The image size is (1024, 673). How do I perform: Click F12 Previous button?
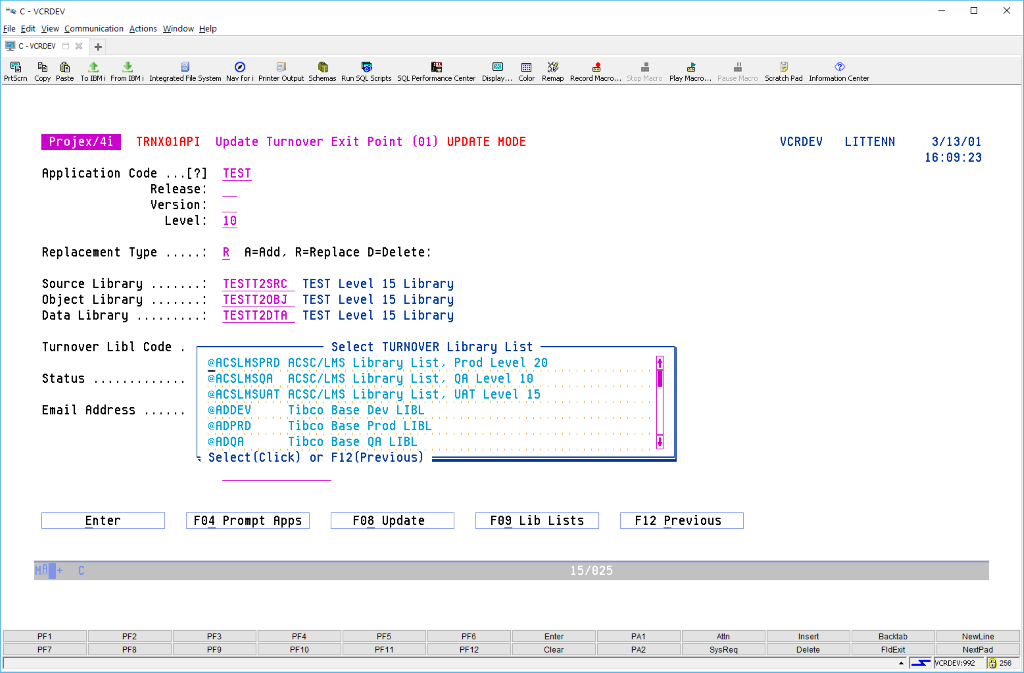coord(682,520)
